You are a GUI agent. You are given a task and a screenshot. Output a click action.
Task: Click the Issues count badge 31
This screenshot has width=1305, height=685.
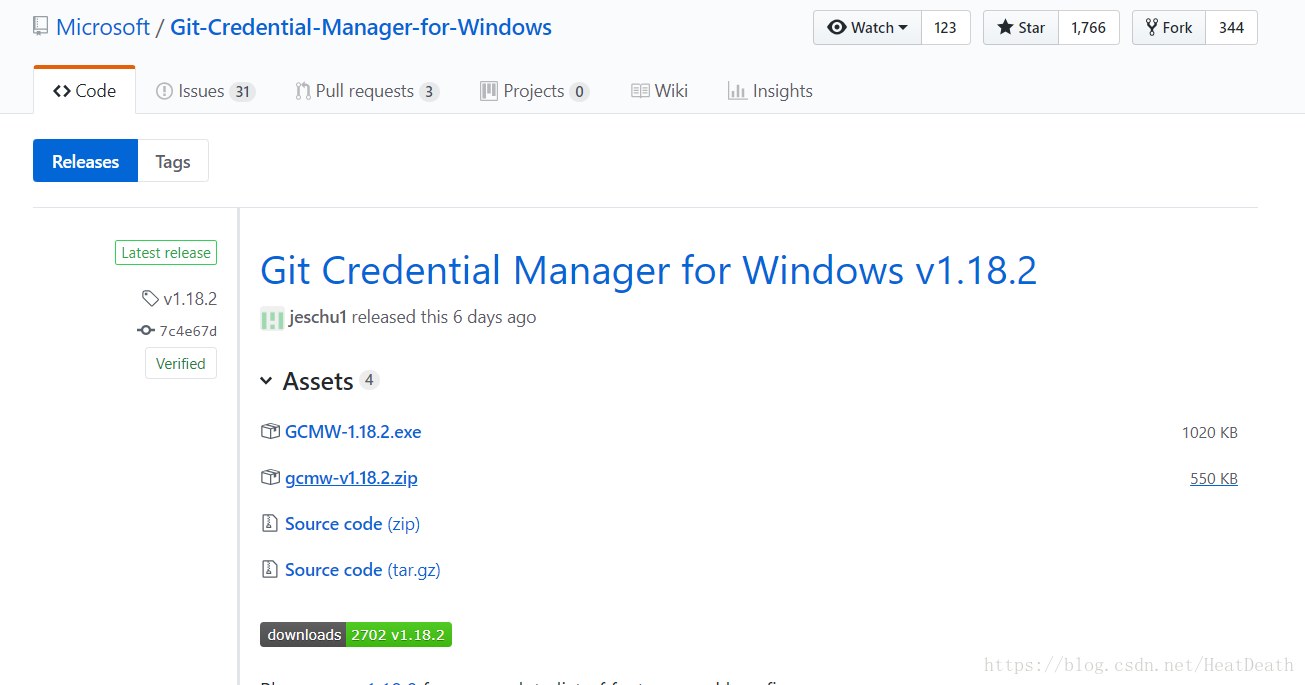click(x=242, y=92)
